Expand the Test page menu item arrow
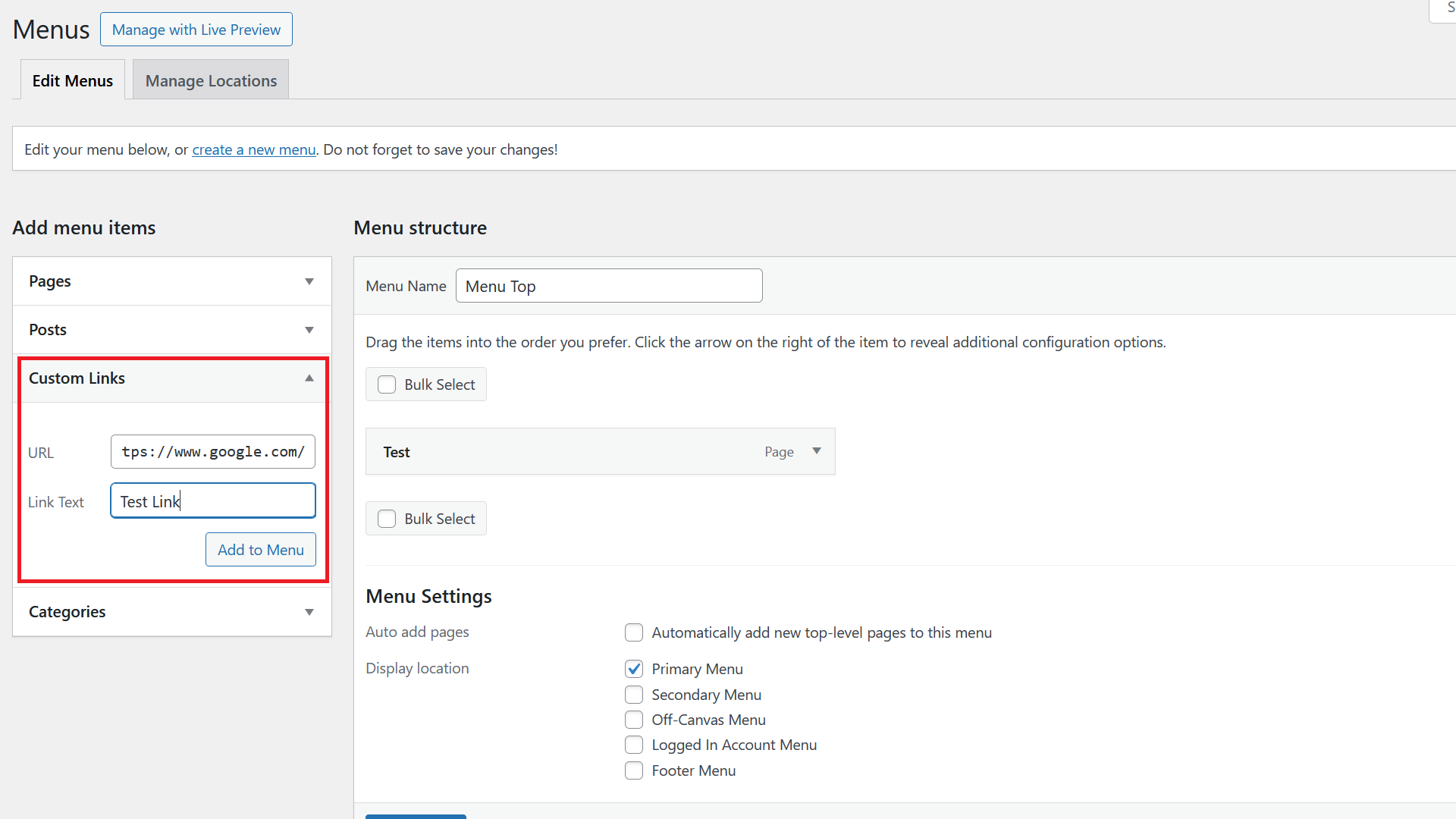The width and height of the screenshot is (1456, 819). (817, 451)
